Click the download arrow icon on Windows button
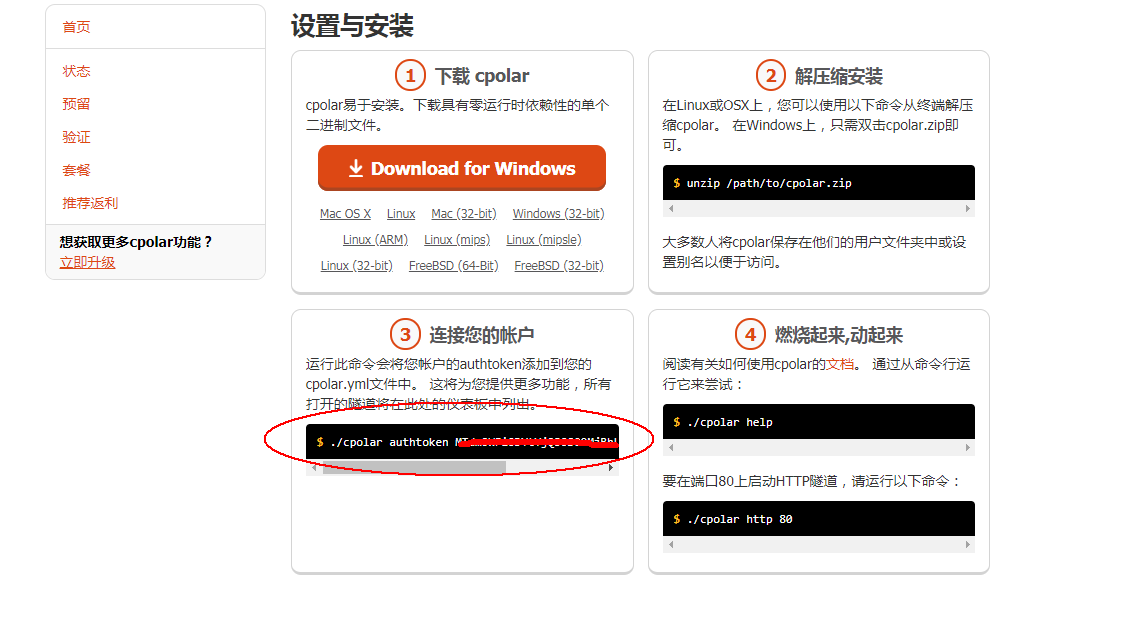Image resolution: width=1127 pixels, height=628 pixels. click(x=356, y=168)
